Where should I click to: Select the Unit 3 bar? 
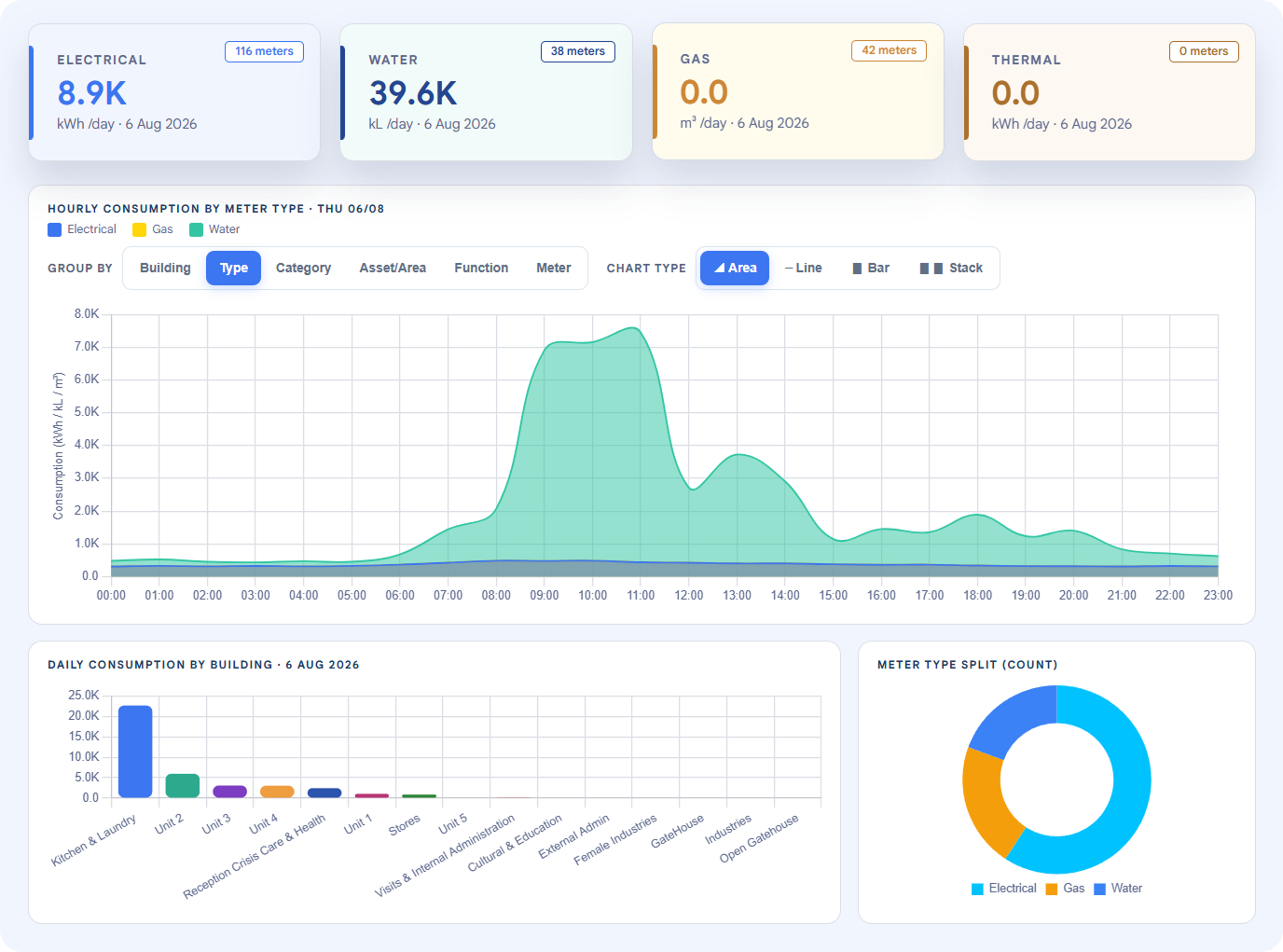(x=229, y=792)
